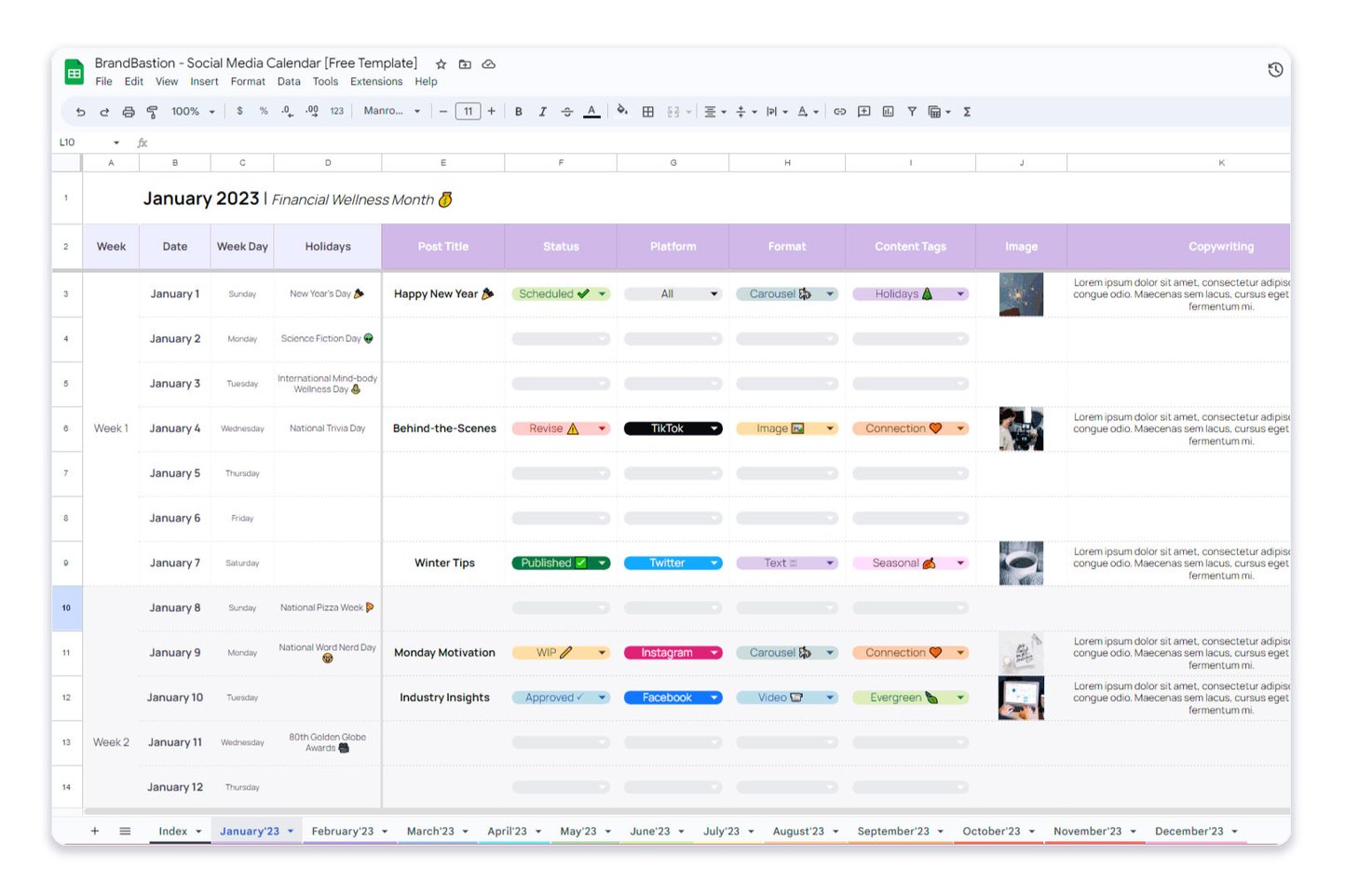Open the Extensions menu
The height and width of the screenshot is (896, 1345).
click(x=375, y=81)
